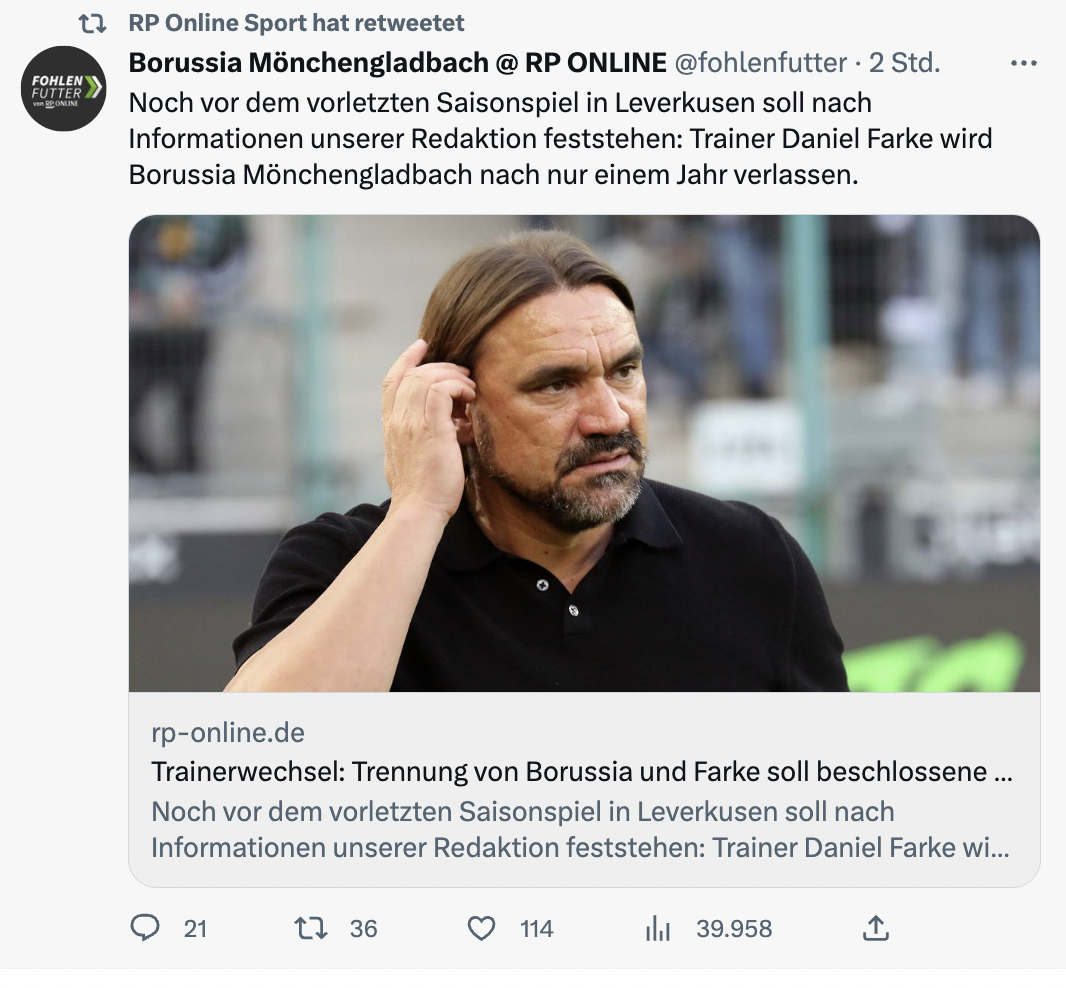Click the share upload arrow icon
The width and height of the screenshot is (1066, 988).
pyautogui.click(x=875, y=928)
